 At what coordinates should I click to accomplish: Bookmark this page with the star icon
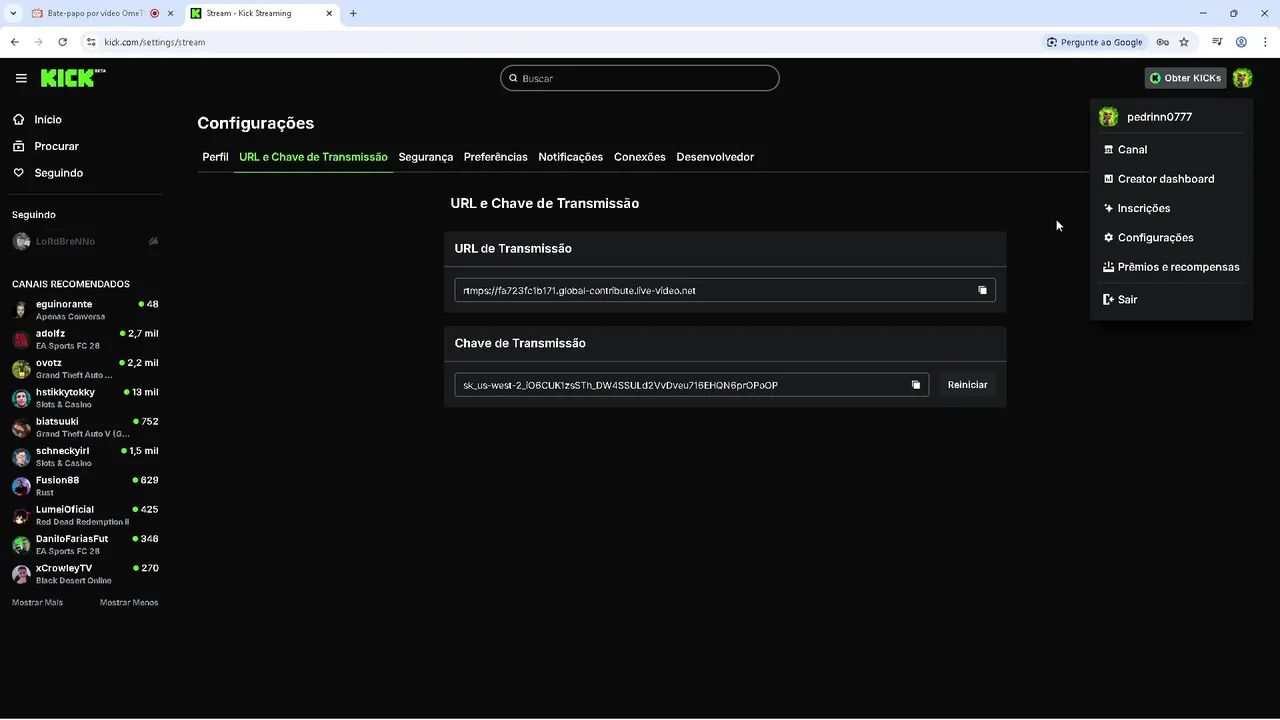coord(1184,42)
